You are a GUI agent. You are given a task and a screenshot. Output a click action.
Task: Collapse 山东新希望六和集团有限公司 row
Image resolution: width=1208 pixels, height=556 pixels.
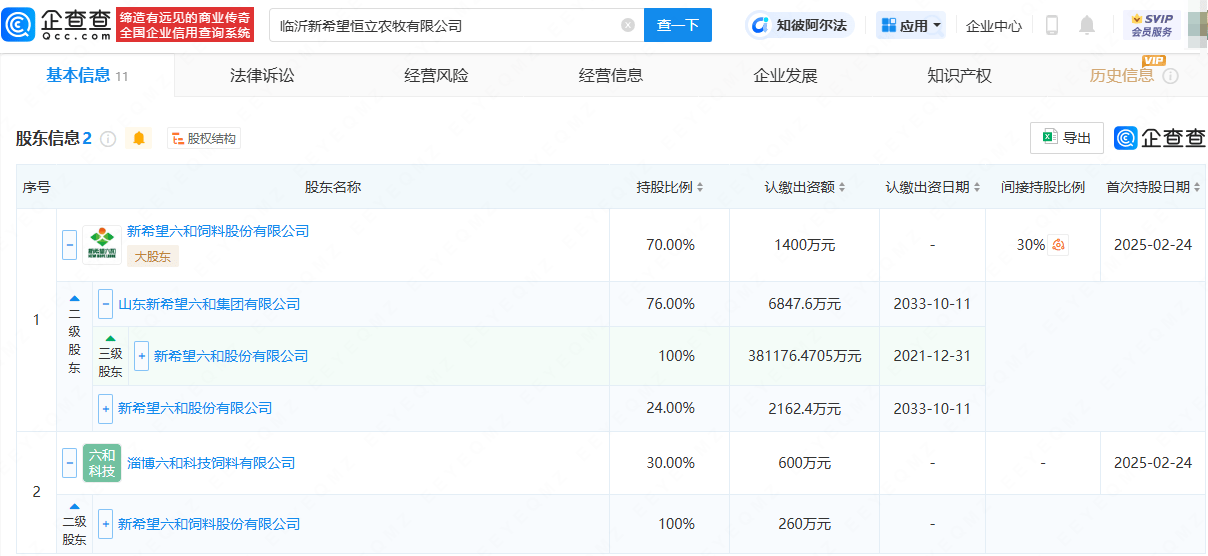(x=105, y=303)
